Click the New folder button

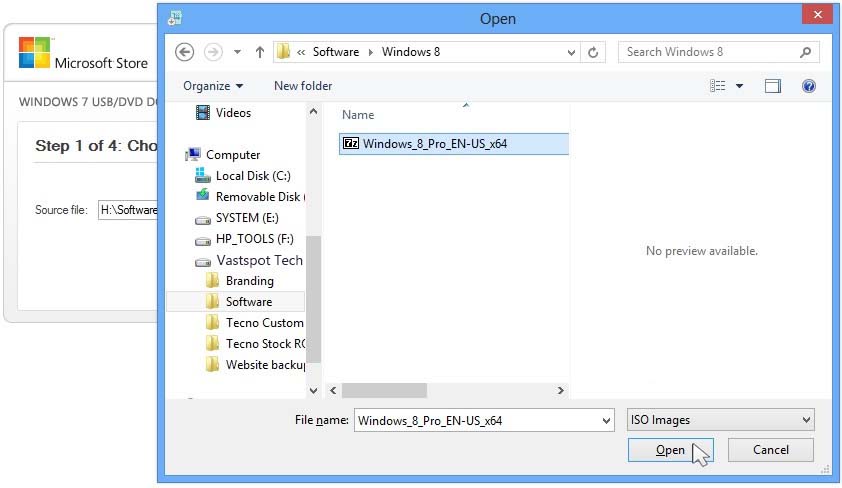click(x=303, y=86)
